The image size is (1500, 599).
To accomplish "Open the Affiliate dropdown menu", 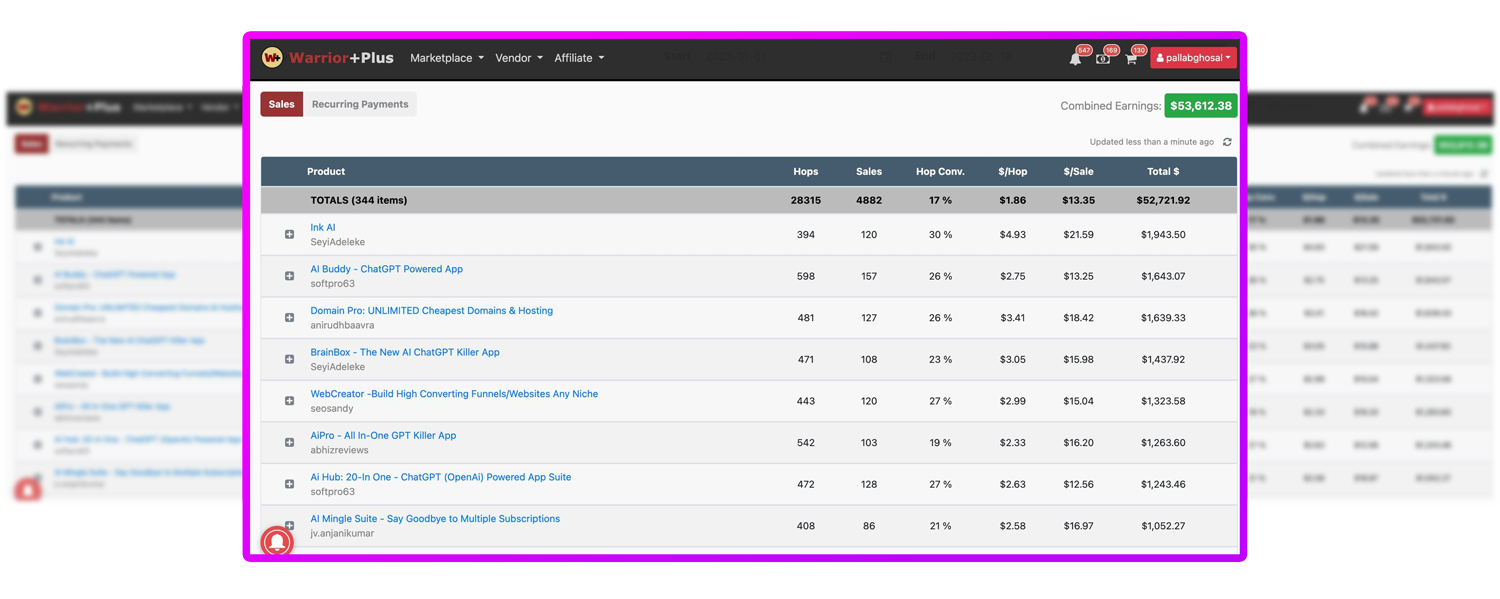I will (578, 58).
